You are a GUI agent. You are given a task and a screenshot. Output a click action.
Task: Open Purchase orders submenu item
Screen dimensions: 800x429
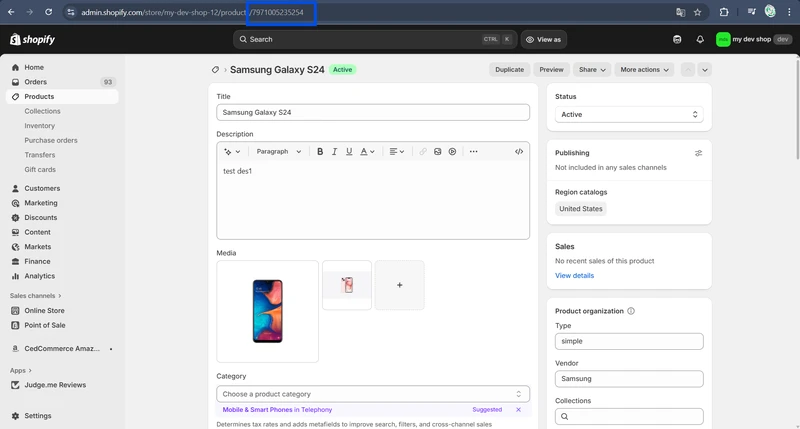pyautogui.click(x=51, y=140)
